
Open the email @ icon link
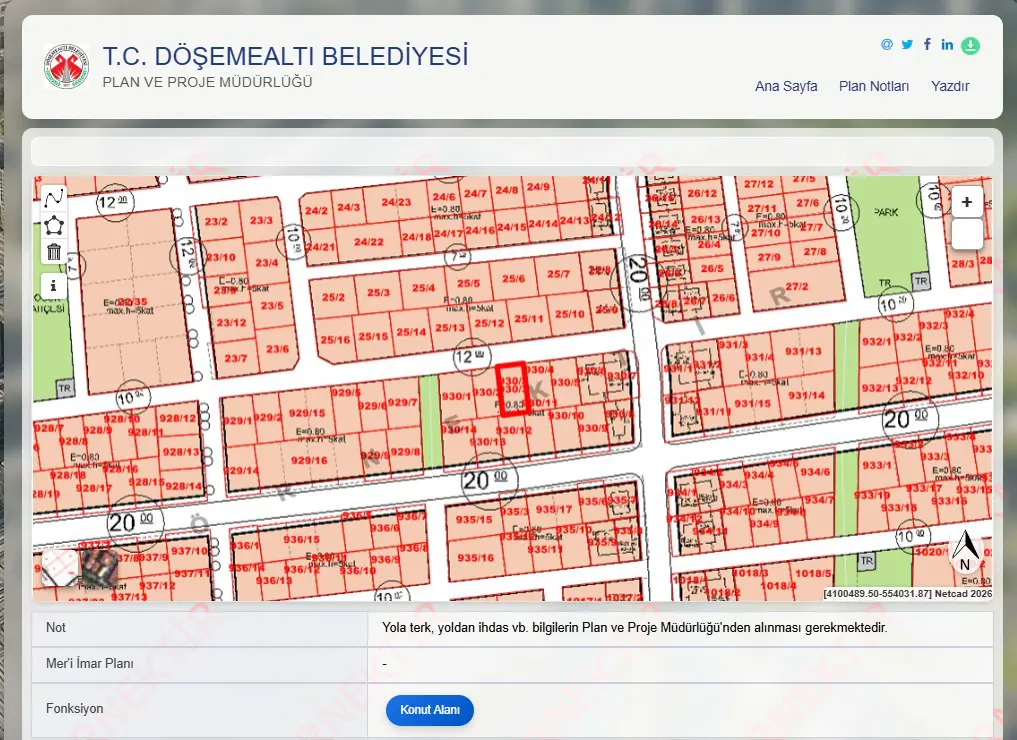(x=887, y=44)
